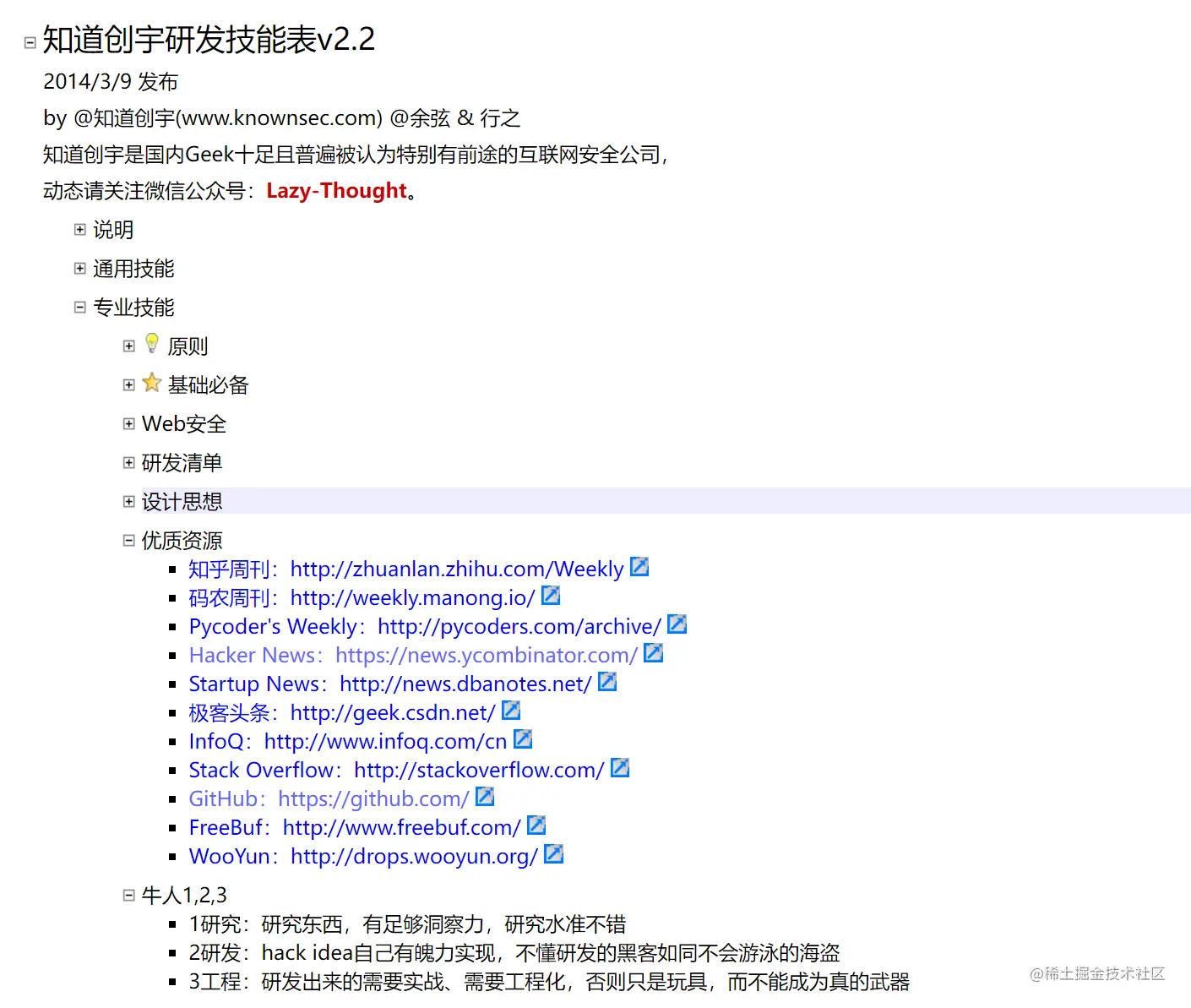The height and width of the screenshot is (1008, 1191).
Task: Click the title 知道创宇研发技能表v2.2
Action: (x=209, y=40)
